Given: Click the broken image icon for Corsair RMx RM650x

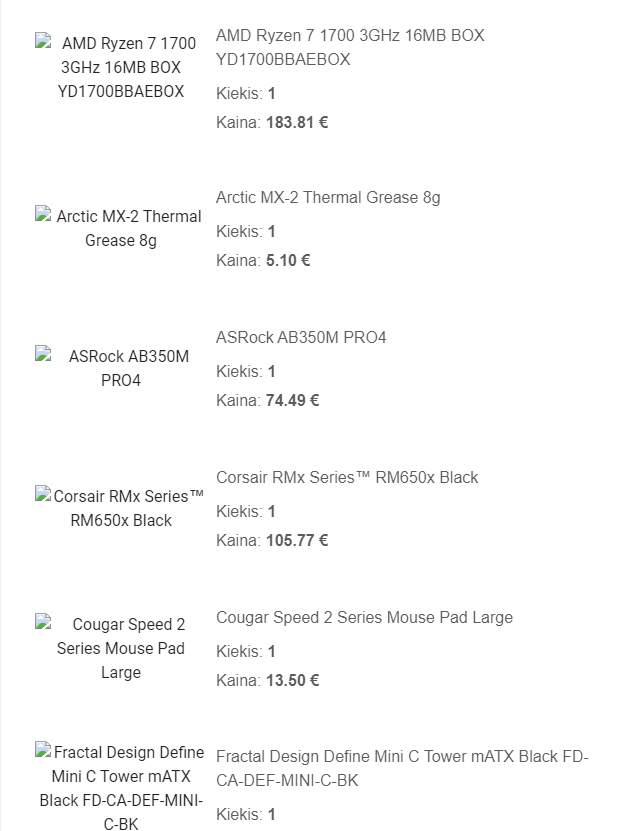Looking at the screenshot, I should click(x=43, y=494).
